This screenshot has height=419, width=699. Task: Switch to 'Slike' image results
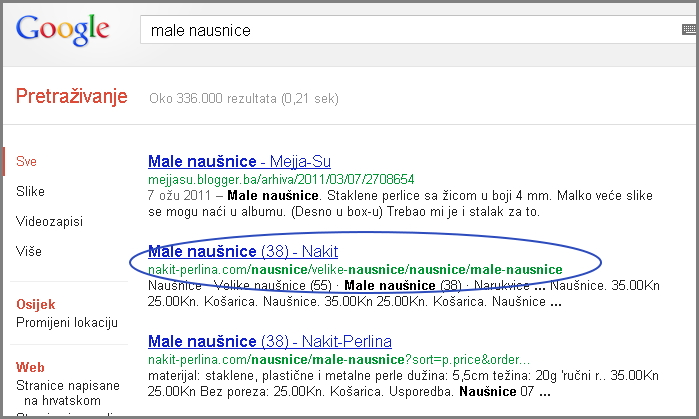(x=30, y=191)
